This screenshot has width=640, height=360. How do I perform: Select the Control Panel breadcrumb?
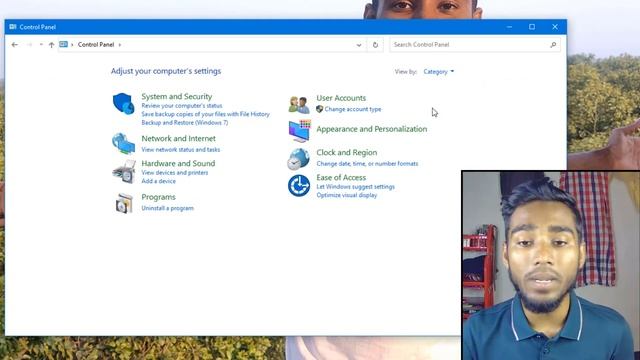(96, 44)
